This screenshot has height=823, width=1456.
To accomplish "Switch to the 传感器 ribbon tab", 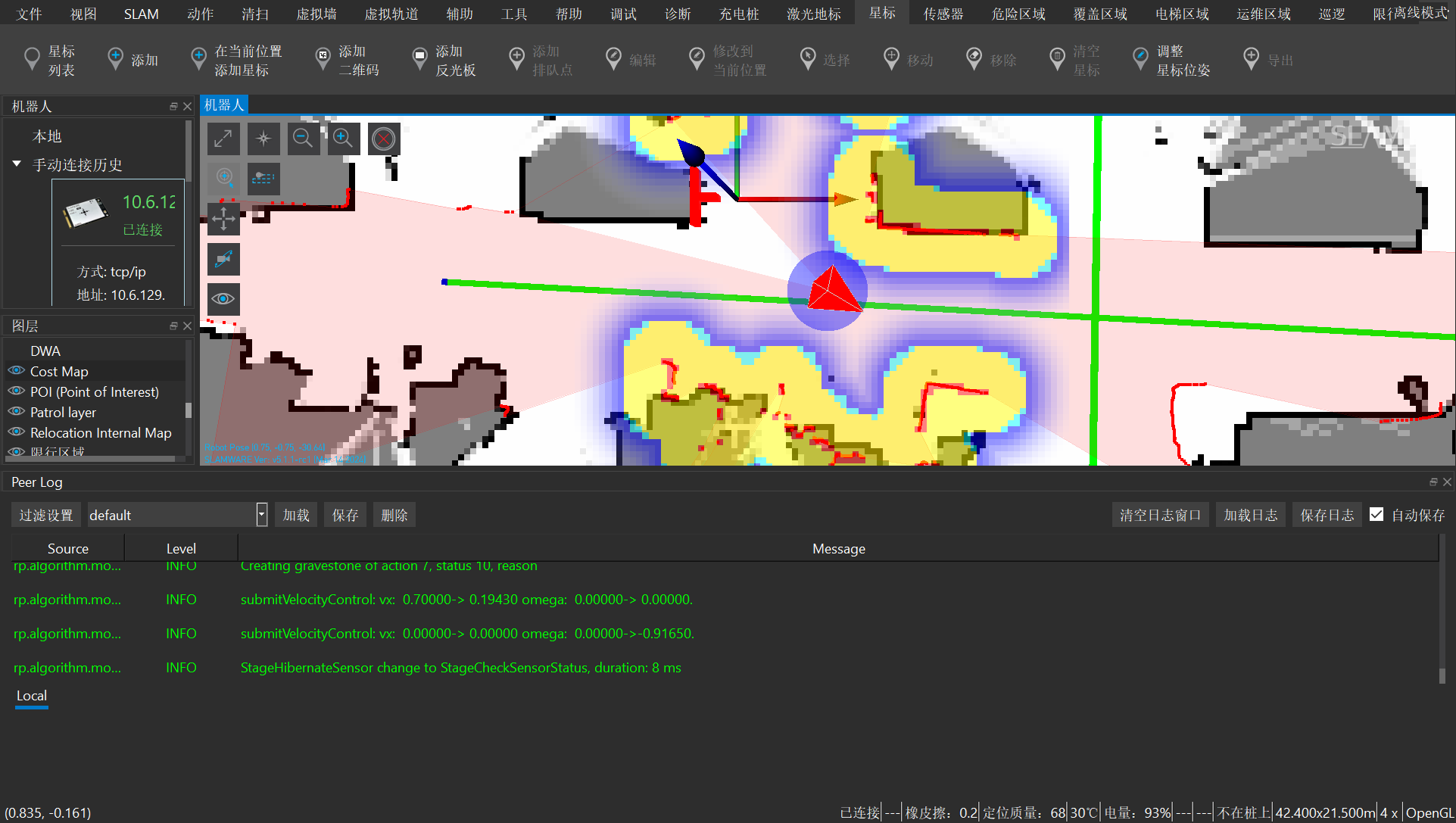I will pos(943,13).
